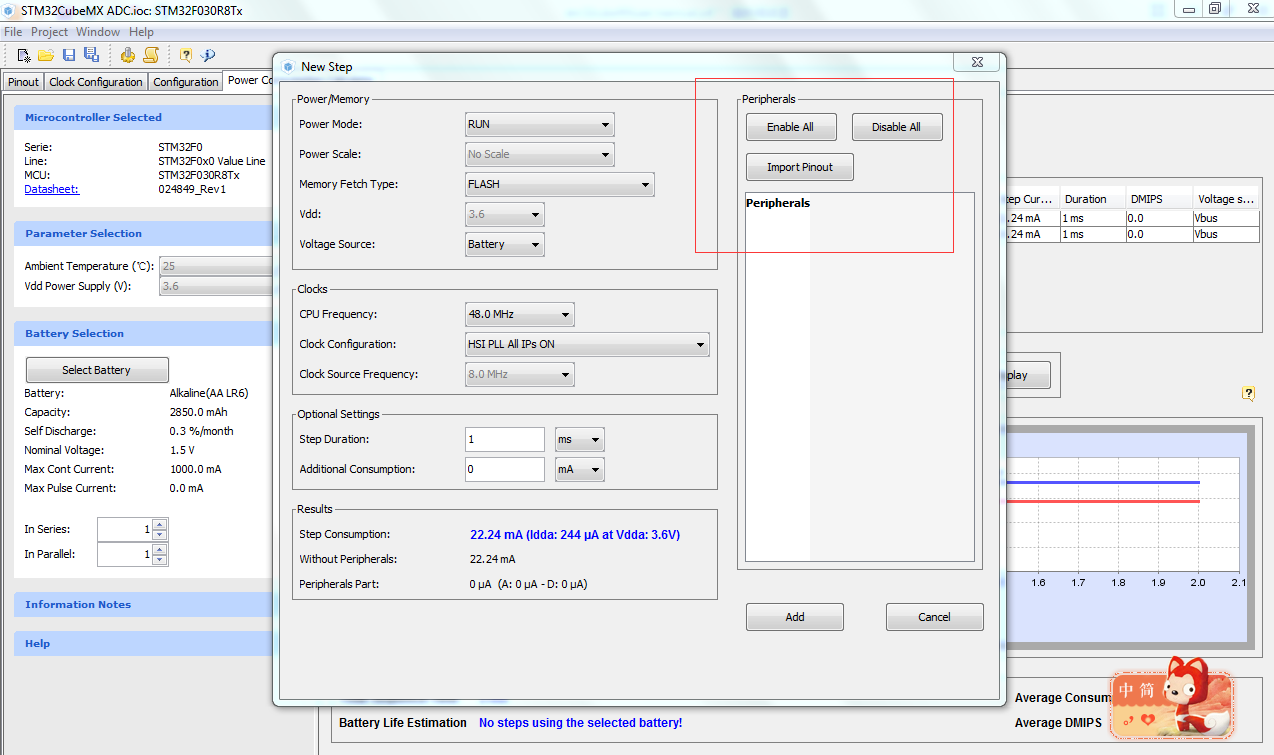Image resolution: width=1274 pixels, height=755 pixels.
Task: Open the Step Duration unit dropdown showing ms
Action: pos(580,439)
